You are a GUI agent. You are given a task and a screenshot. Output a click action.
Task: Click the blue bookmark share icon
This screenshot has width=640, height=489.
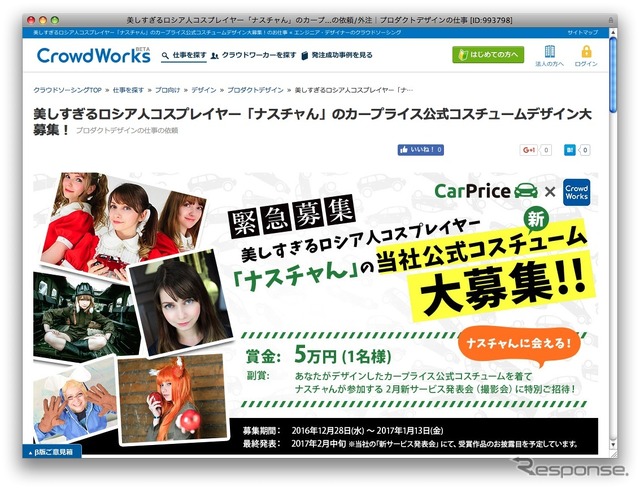[x=570, y=150]
